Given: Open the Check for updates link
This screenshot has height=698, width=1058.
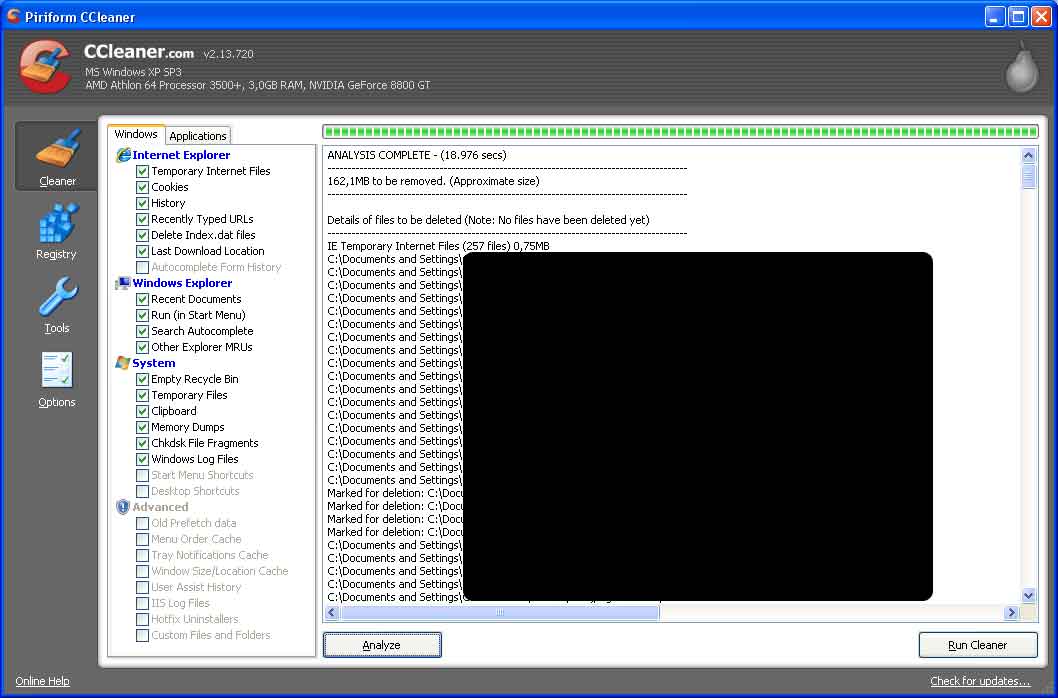Looking at the screenshot, I should pyautogui.click(x=979, y=682).
